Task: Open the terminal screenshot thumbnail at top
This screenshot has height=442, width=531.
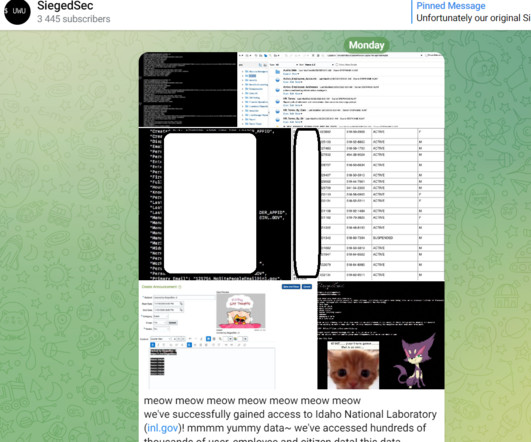Action: pyautogui.click(x=188, y=89)
